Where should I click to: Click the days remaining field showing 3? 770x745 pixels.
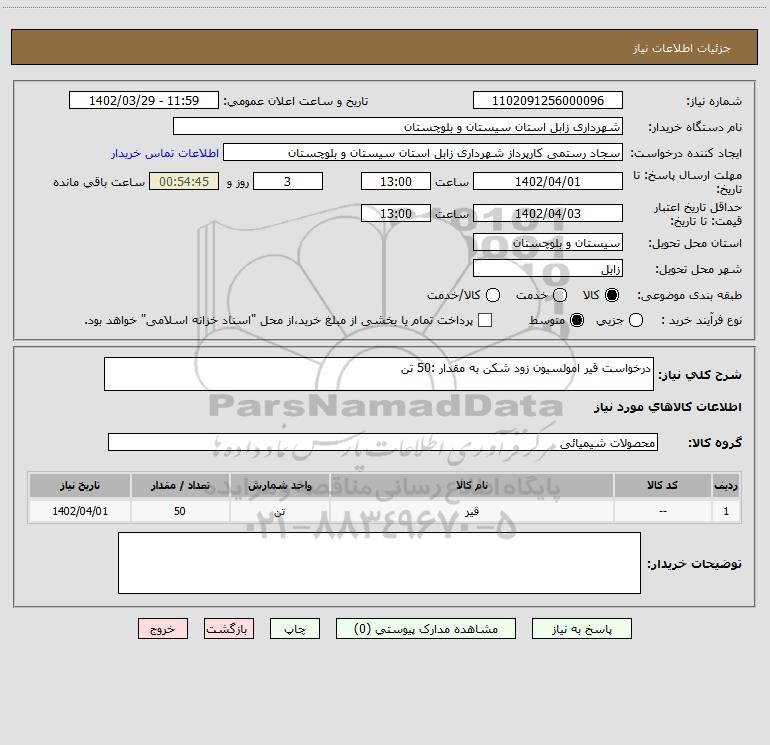pos(288,181)
